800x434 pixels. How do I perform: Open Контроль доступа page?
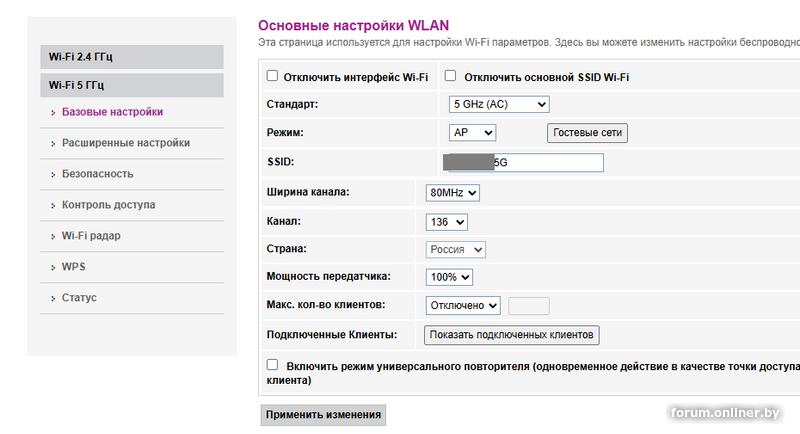(108, 205)
